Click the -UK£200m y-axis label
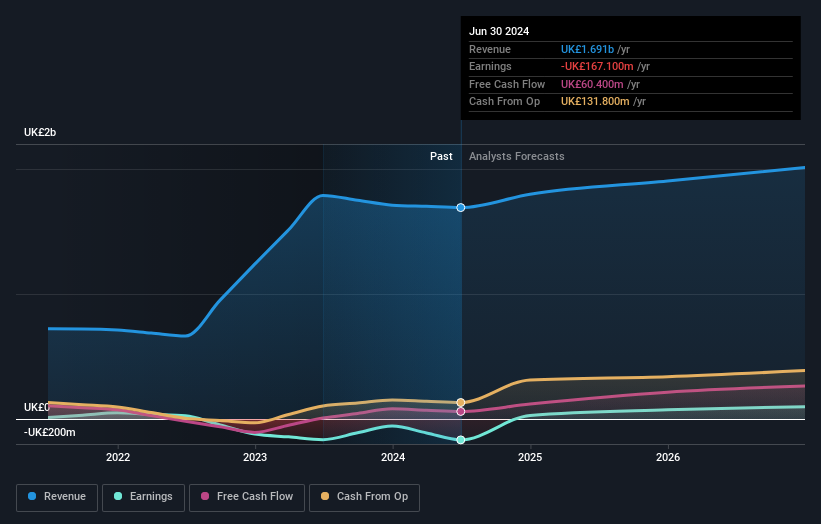This screenshot has height=524, width=821. [50, 432]
